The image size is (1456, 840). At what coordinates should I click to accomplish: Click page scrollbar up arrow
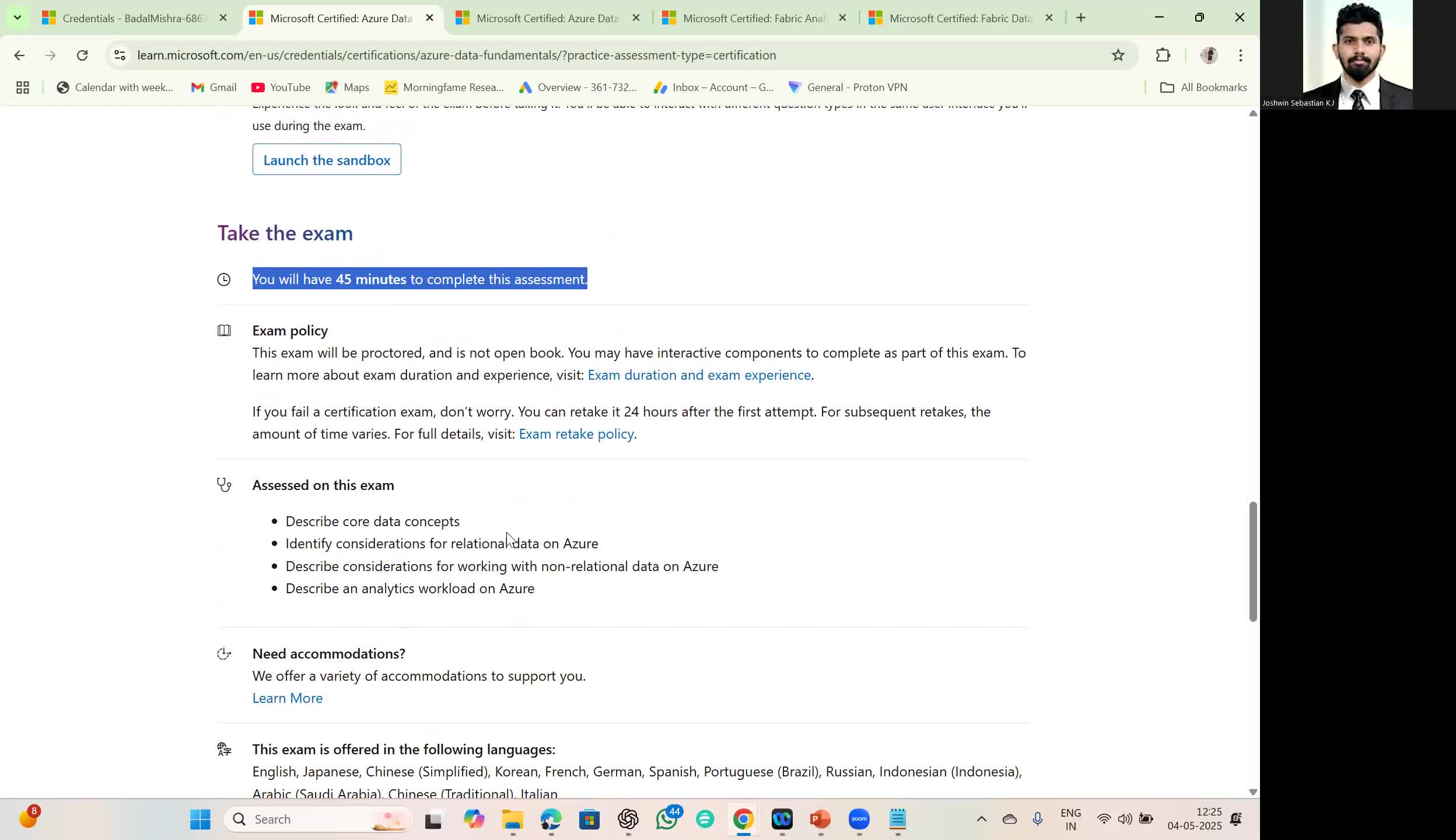(1252, 113)
